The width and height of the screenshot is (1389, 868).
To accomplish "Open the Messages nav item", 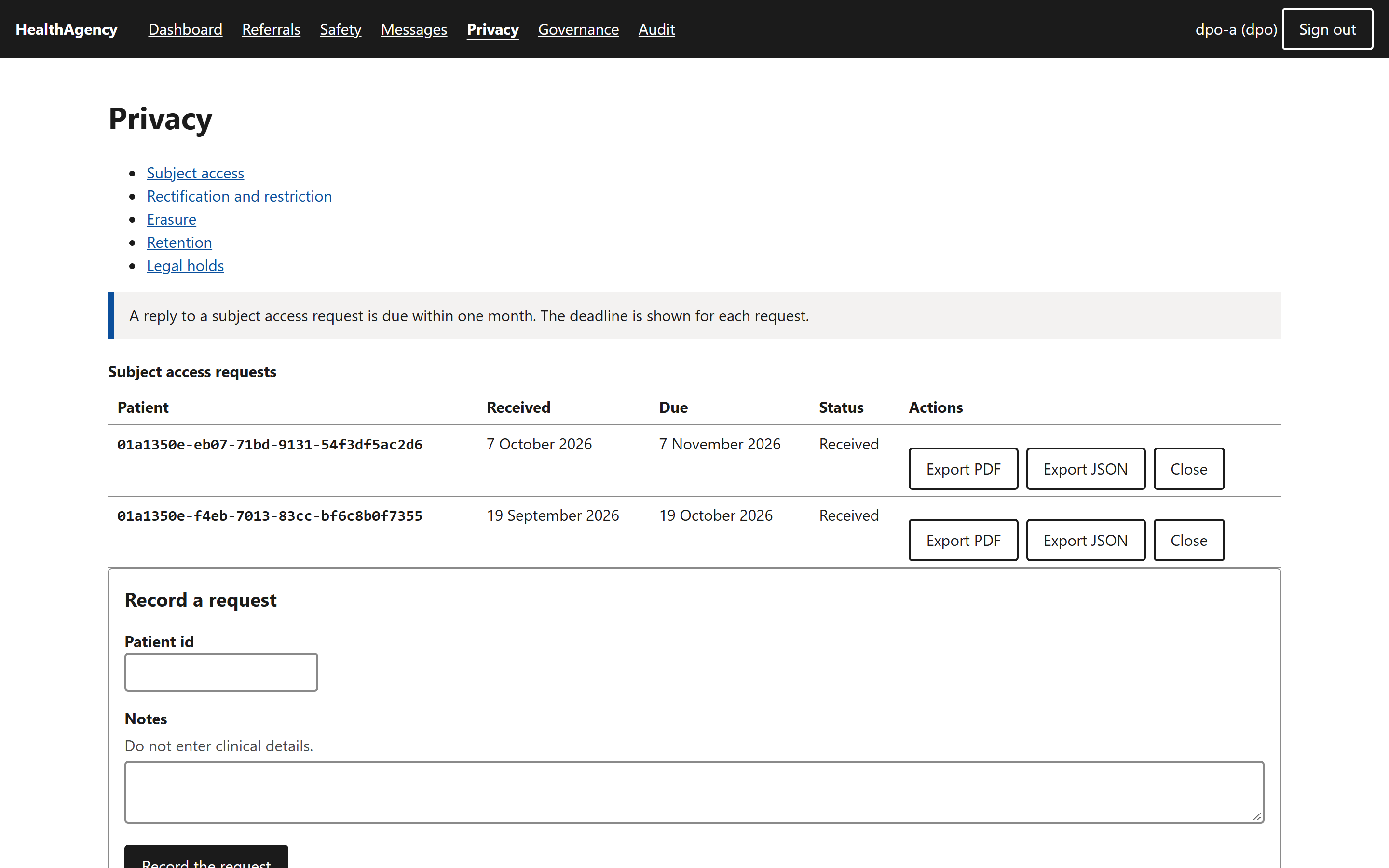I will click(414, 29).
